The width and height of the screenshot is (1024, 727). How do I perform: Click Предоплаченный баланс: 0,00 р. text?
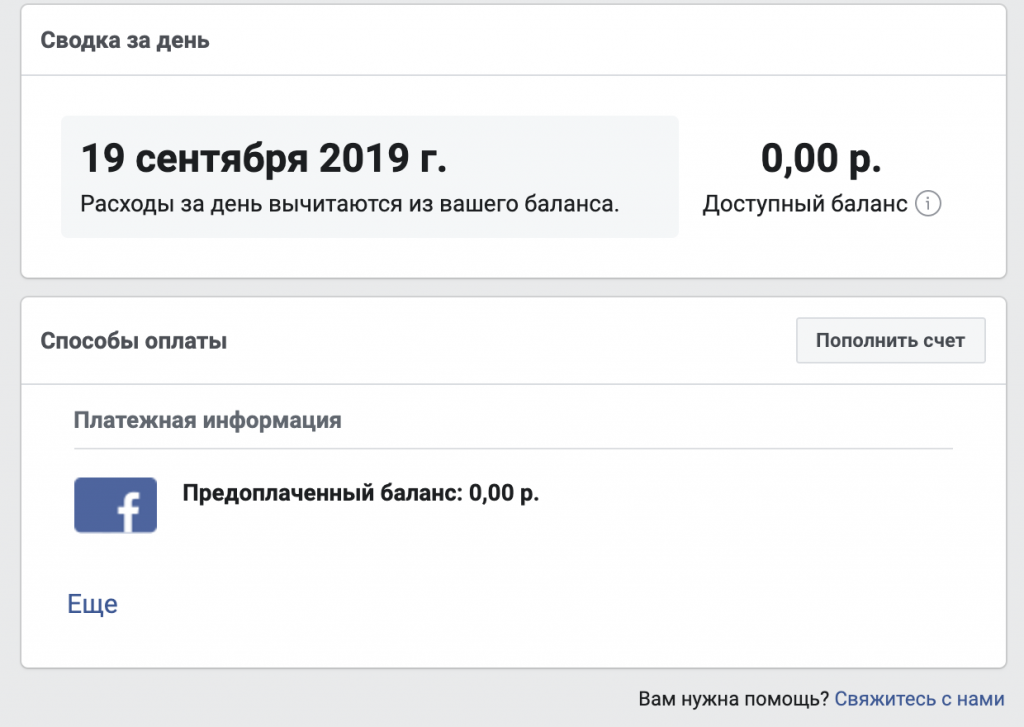[360, 493]
